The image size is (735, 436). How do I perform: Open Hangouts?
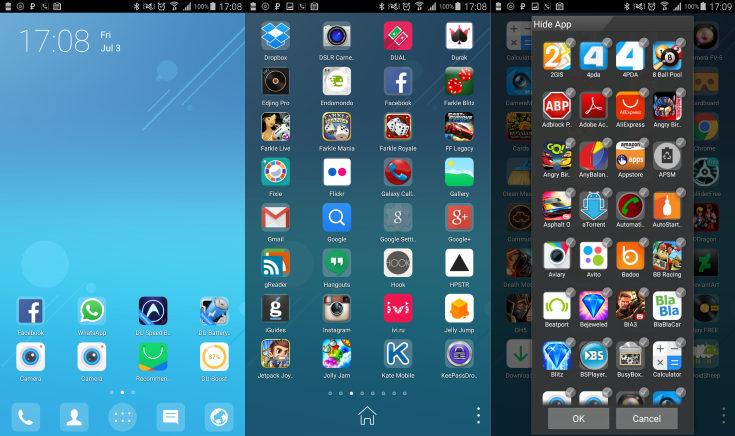pyautogui.click(x=337, y=263)
